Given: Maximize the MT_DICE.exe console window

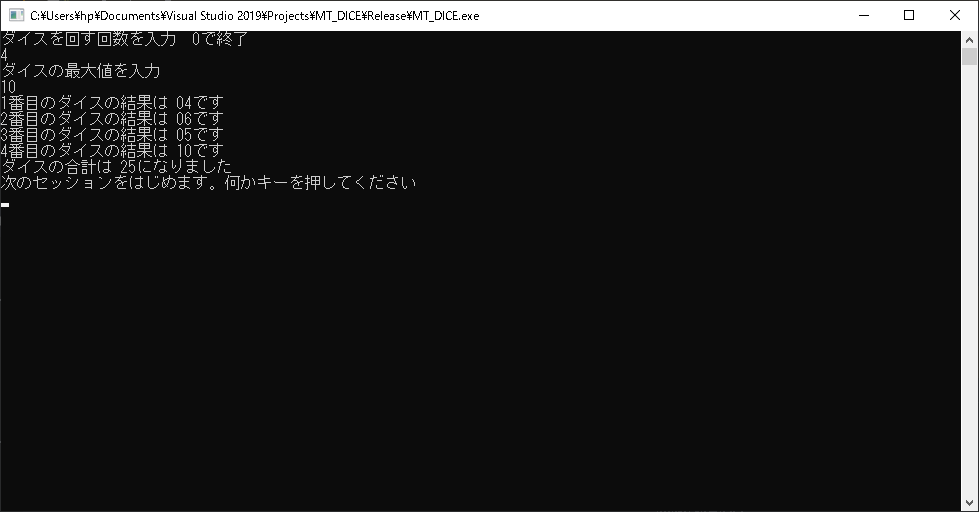Looking at the screenshot, I should click(909, 16).
